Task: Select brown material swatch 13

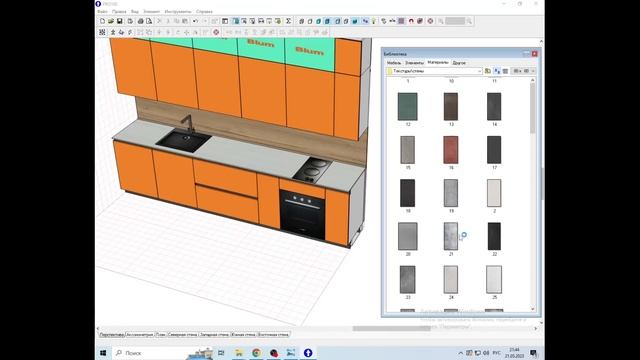Action: click(x=451, y=107)
